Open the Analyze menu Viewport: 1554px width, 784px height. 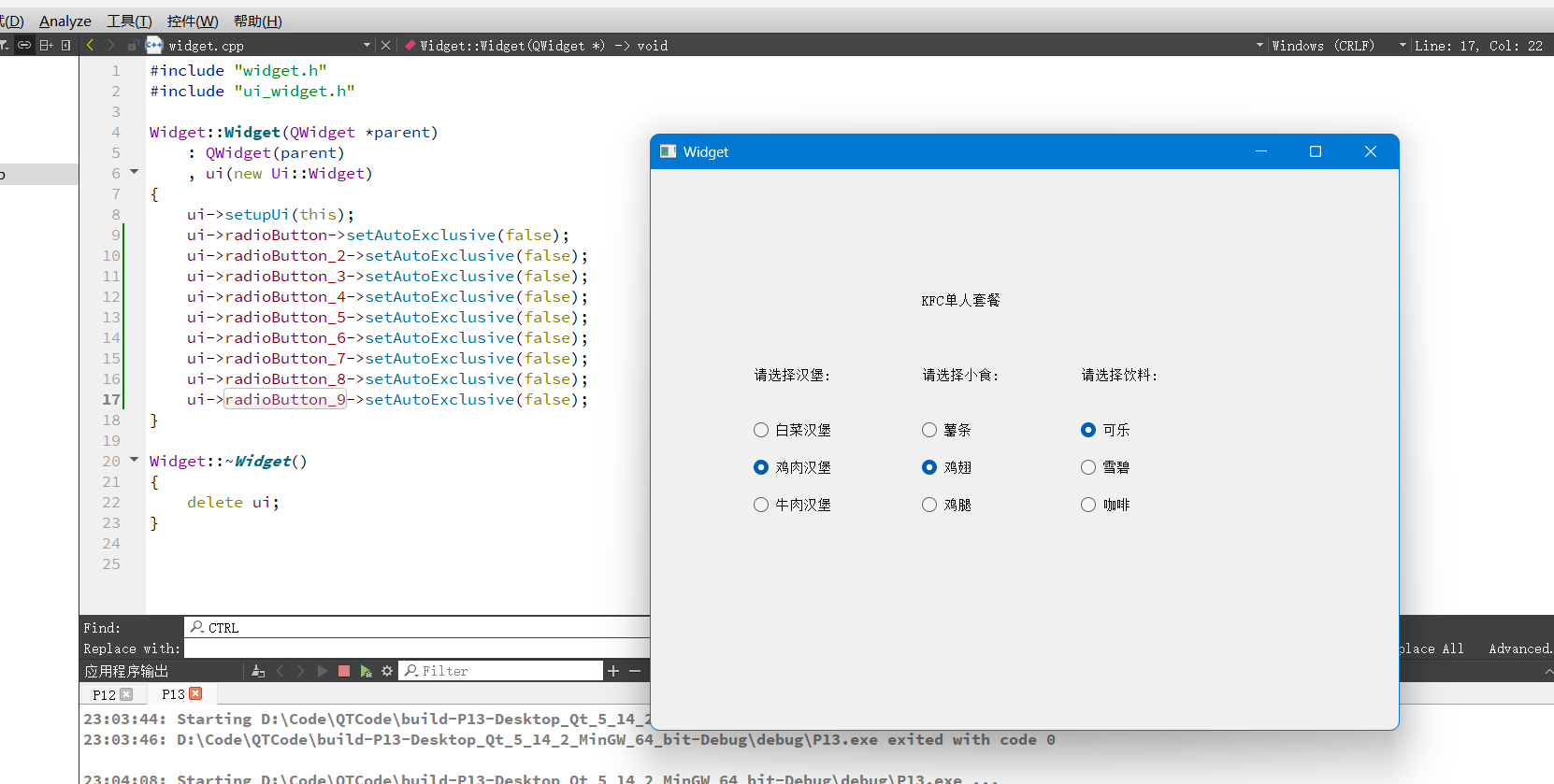[x=65, y=21]
